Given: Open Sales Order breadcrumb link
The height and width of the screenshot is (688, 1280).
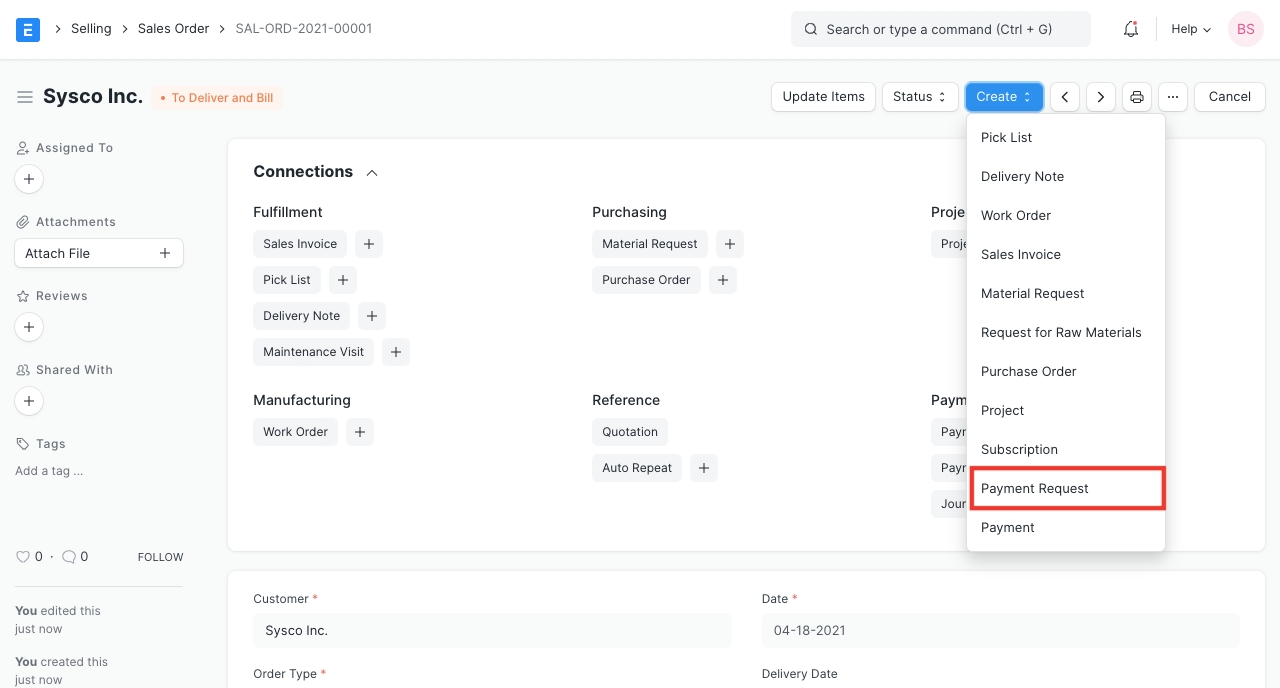Looking at the screenshot, I should 173,29.
